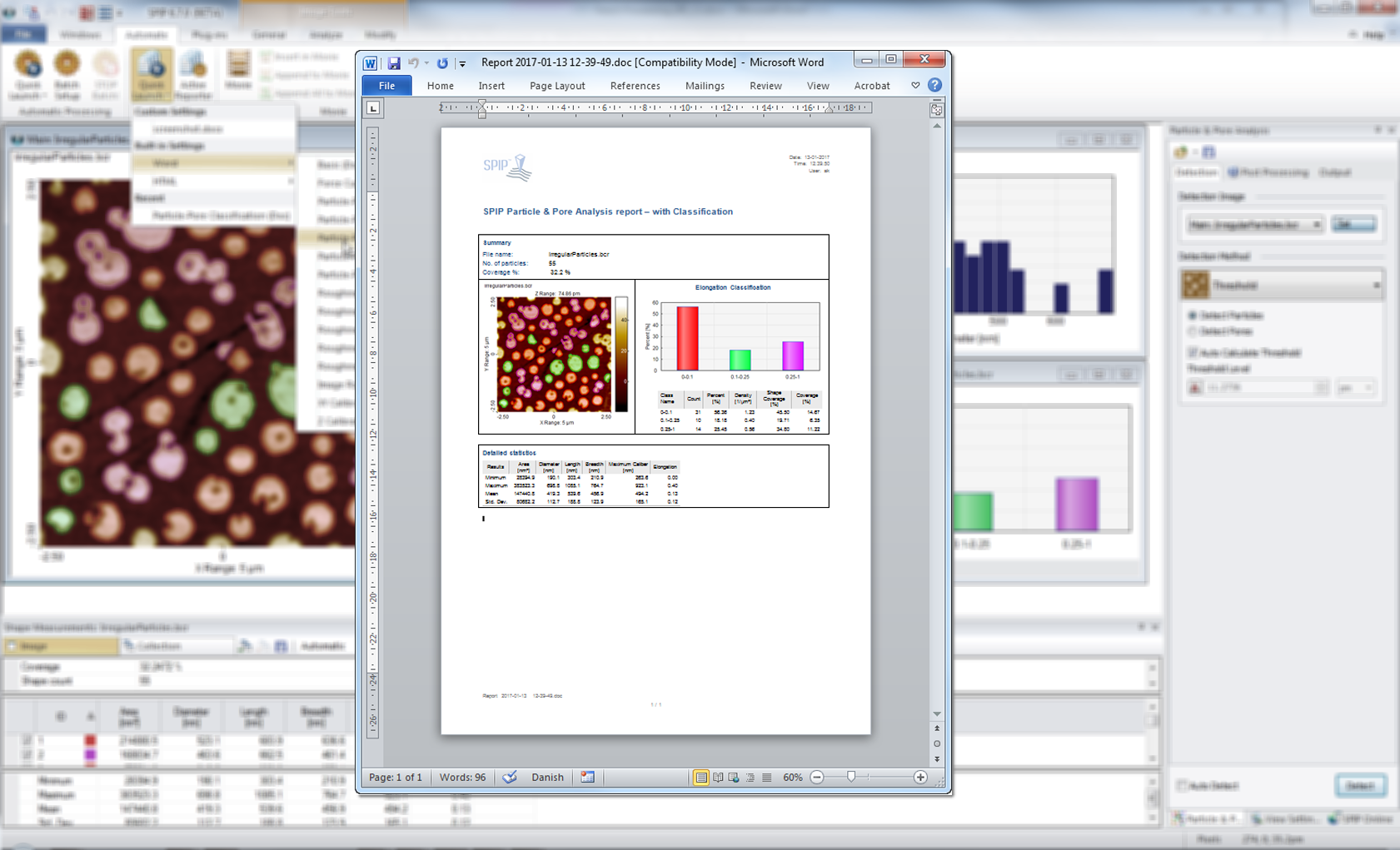The height and width of the screenshot is (850, 1400).
Task: Switch to the Home ribbon tab
Action: (x=441, y=86)
